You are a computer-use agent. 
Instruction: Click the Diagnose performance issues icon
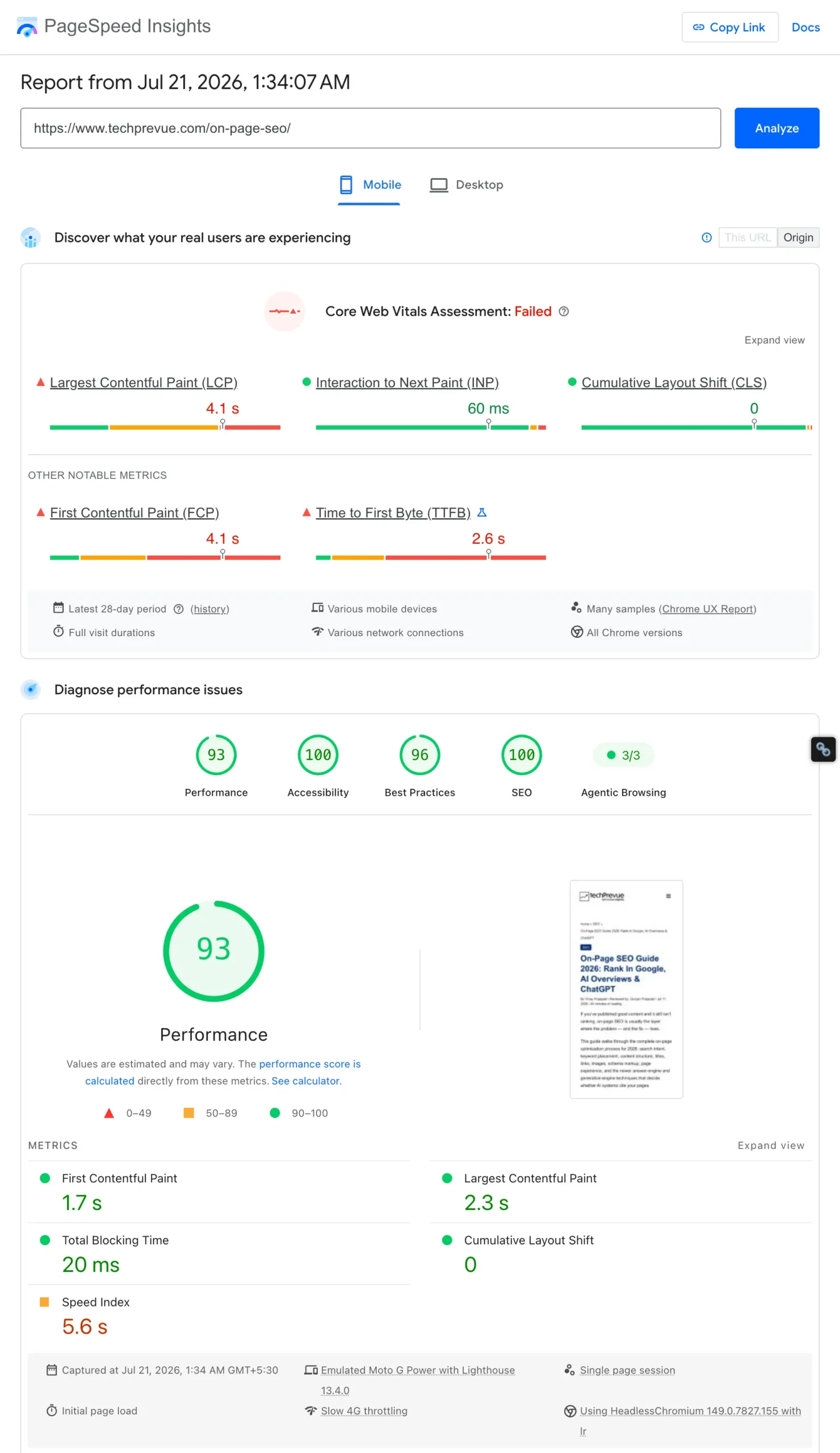31,690
